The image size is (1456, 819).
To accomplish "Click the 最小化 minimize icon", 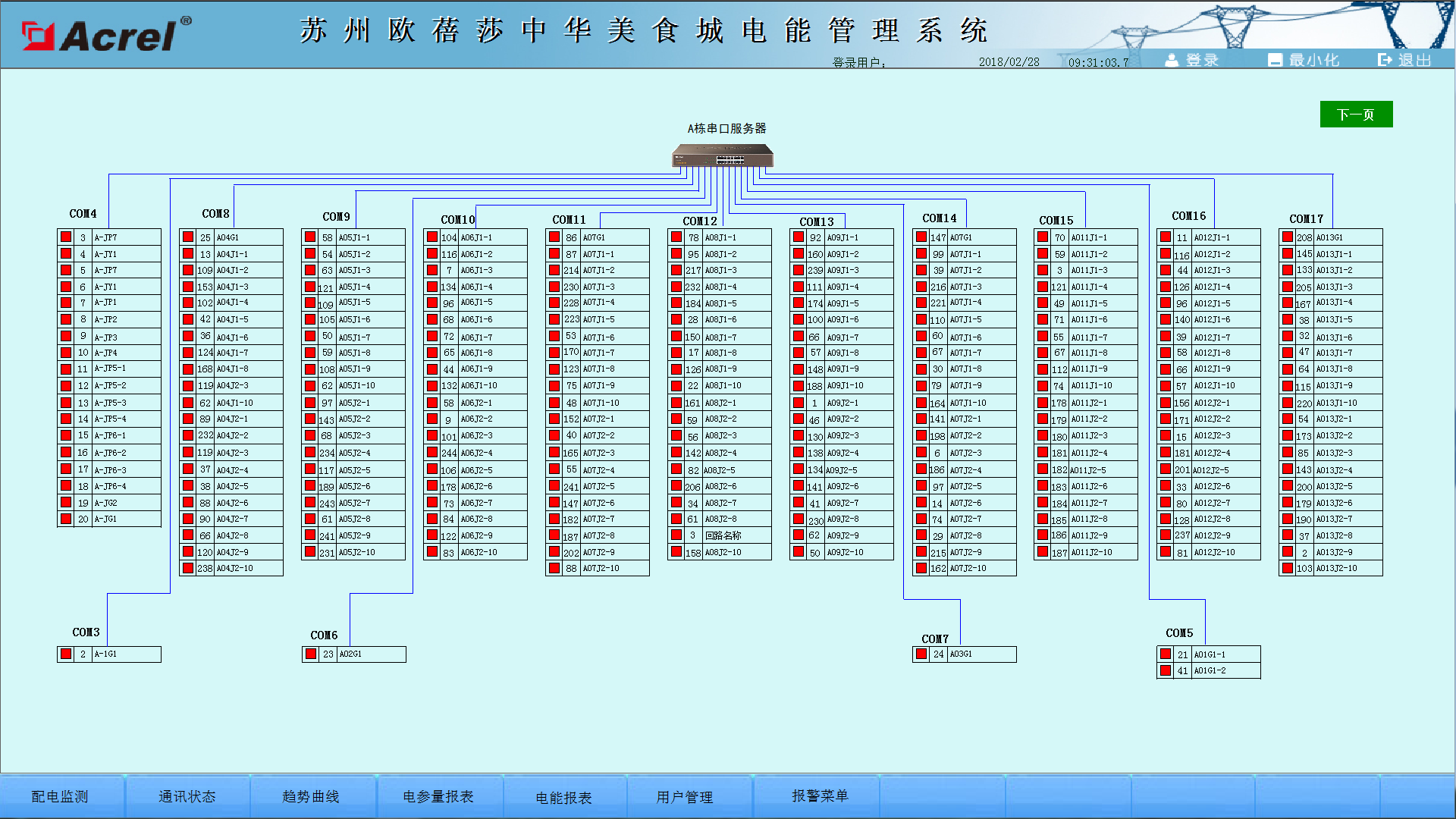I will (1275, 60).
